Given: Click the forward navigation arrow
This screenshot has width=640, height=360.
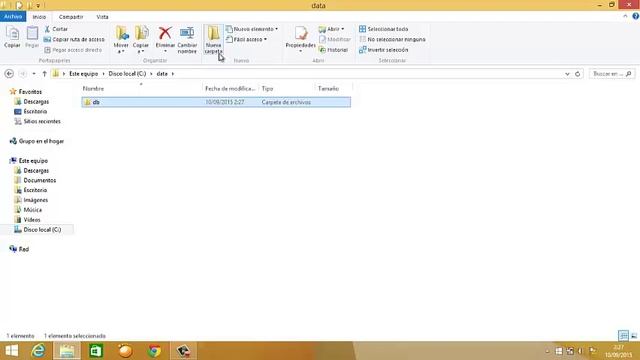Looking at the screenshot, I should click(x=23, y=74).
